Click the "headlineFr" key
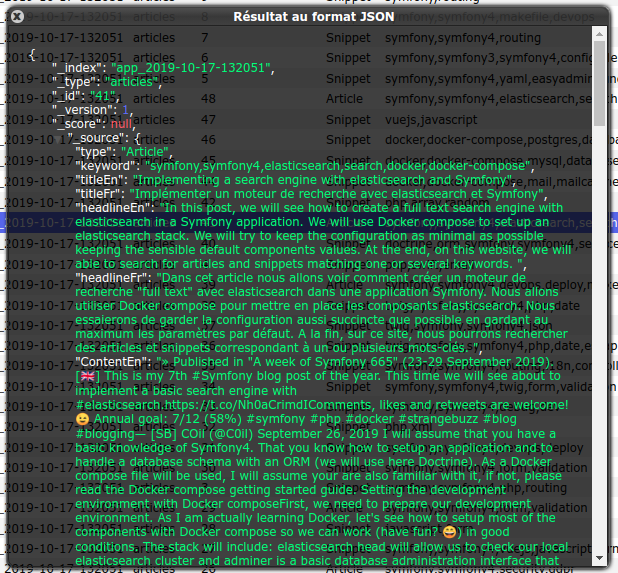The width and height of the screenshot is (618, 573). [114, 278]
